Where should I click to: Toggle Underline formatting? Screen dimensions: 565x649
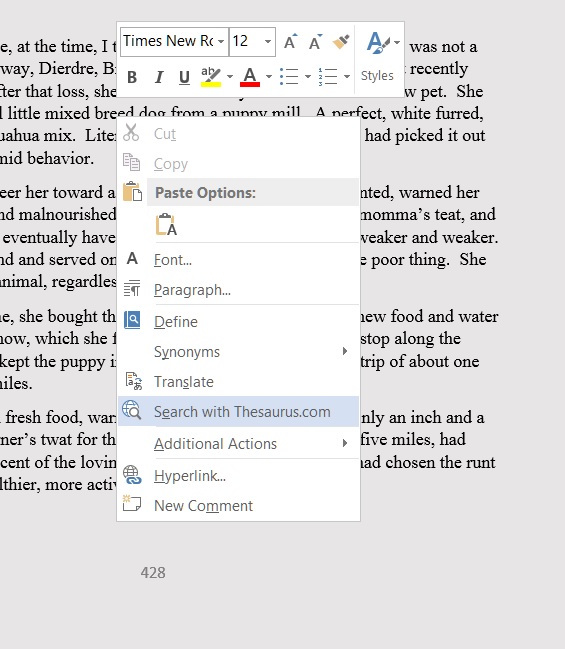point(184,77)
